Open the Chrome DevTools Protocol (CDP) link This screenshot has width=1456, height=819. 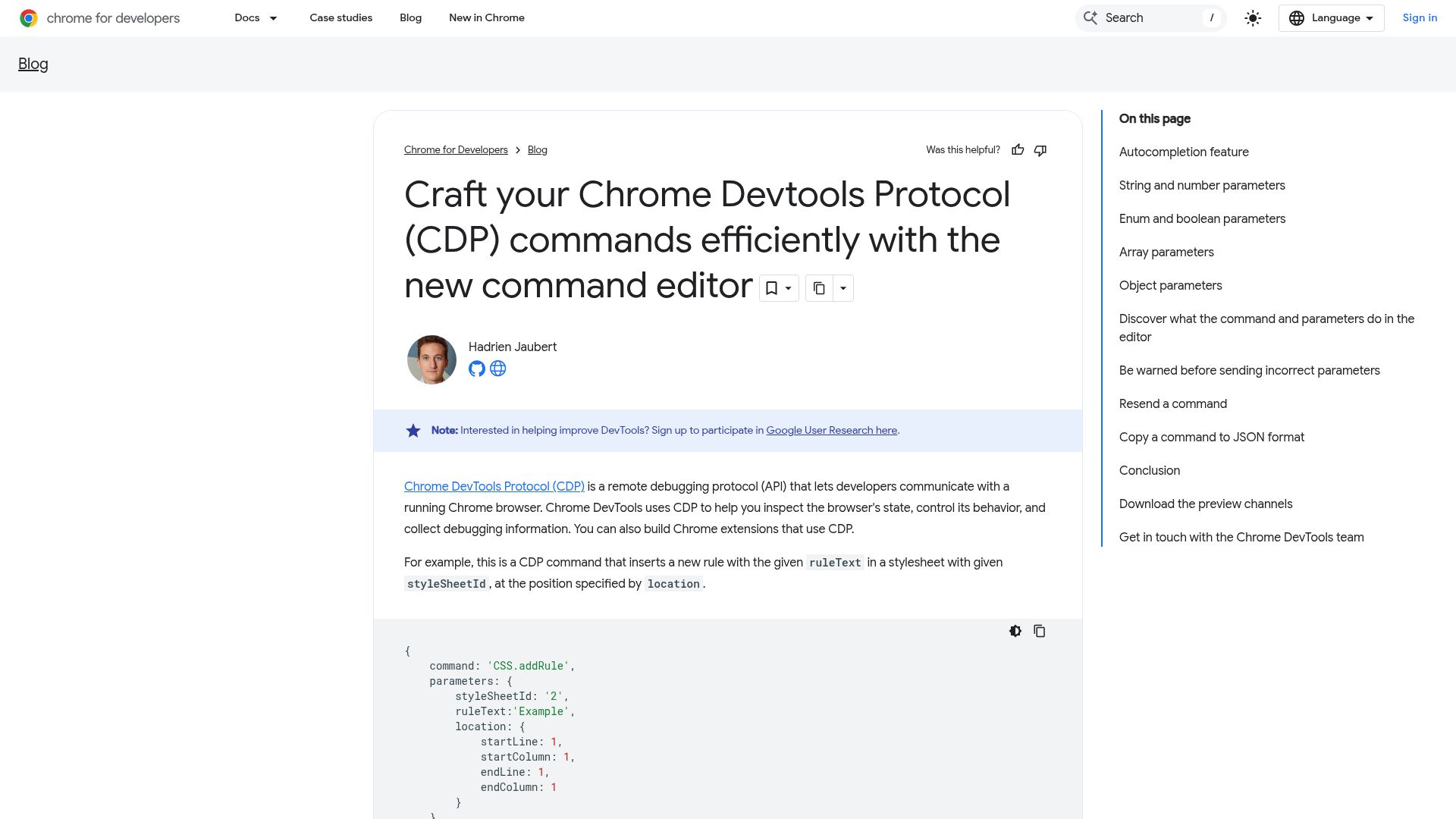(494, 487)
